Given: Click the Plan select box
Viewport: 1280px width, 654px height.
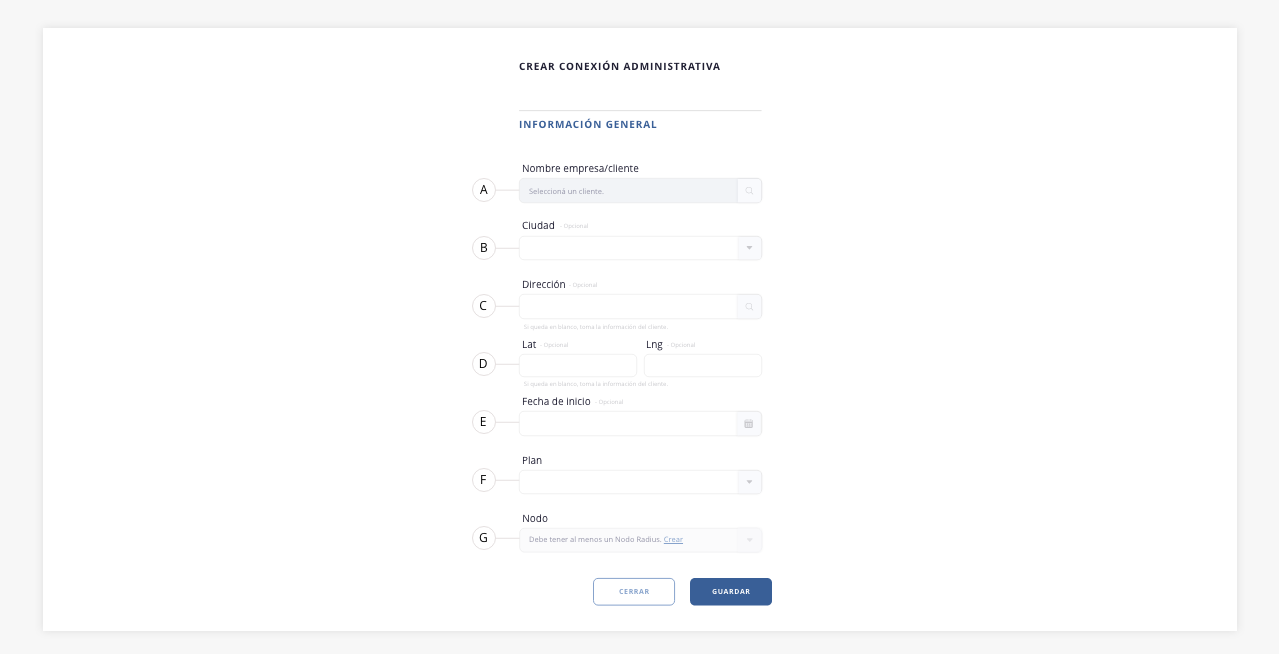Looking at the screenshot, I should coord(640,482).
